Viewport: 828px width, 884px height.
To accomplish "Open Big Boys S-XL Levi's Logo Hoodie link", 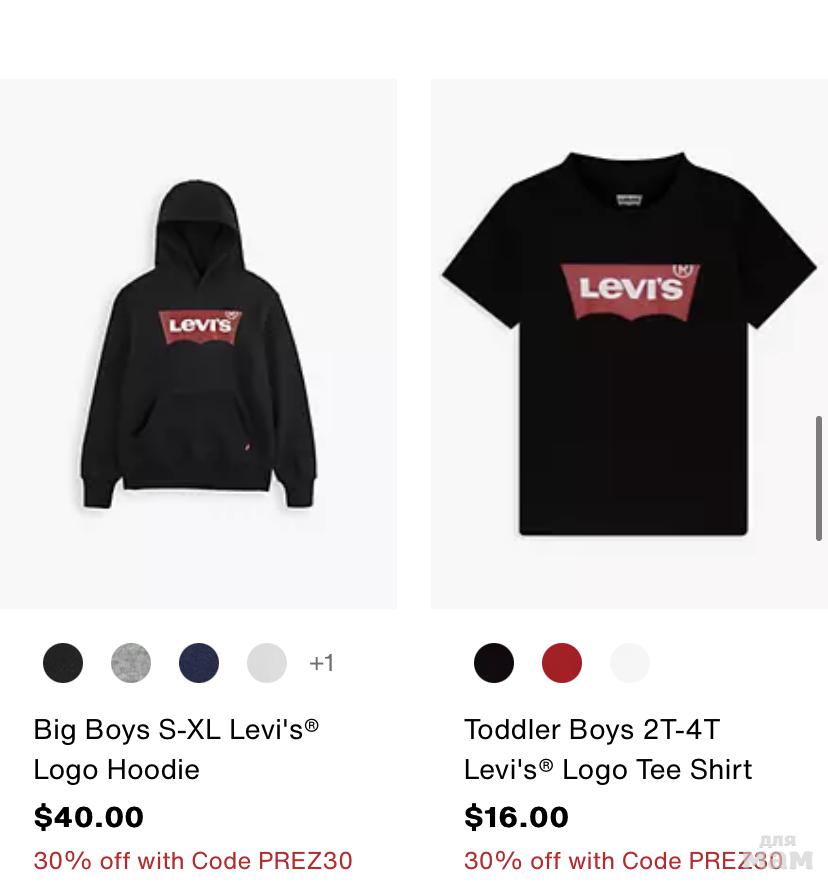I will (176, 749).
